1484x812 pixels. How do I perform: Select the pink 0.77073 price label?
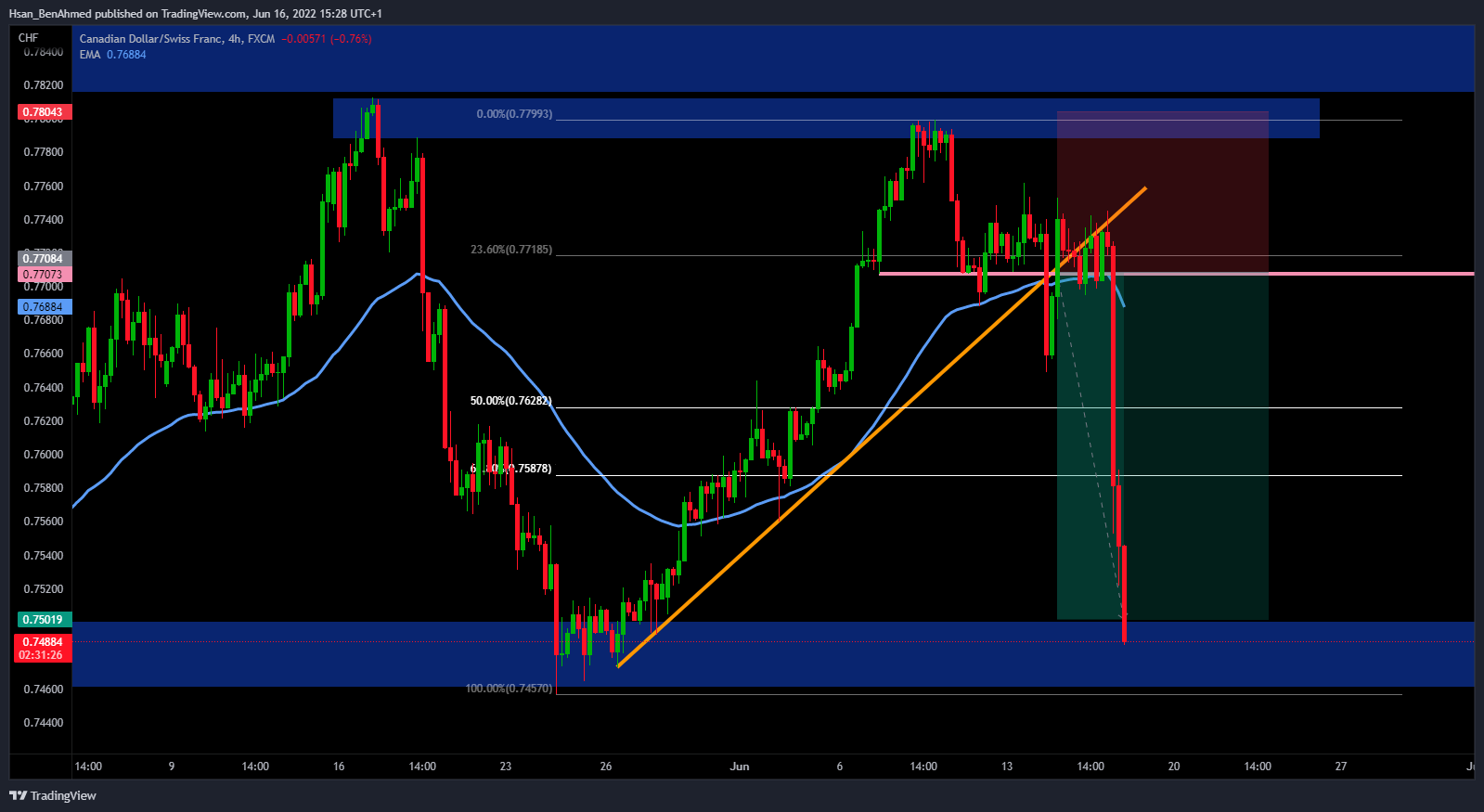pyautogui.click(x=43, y=275)
